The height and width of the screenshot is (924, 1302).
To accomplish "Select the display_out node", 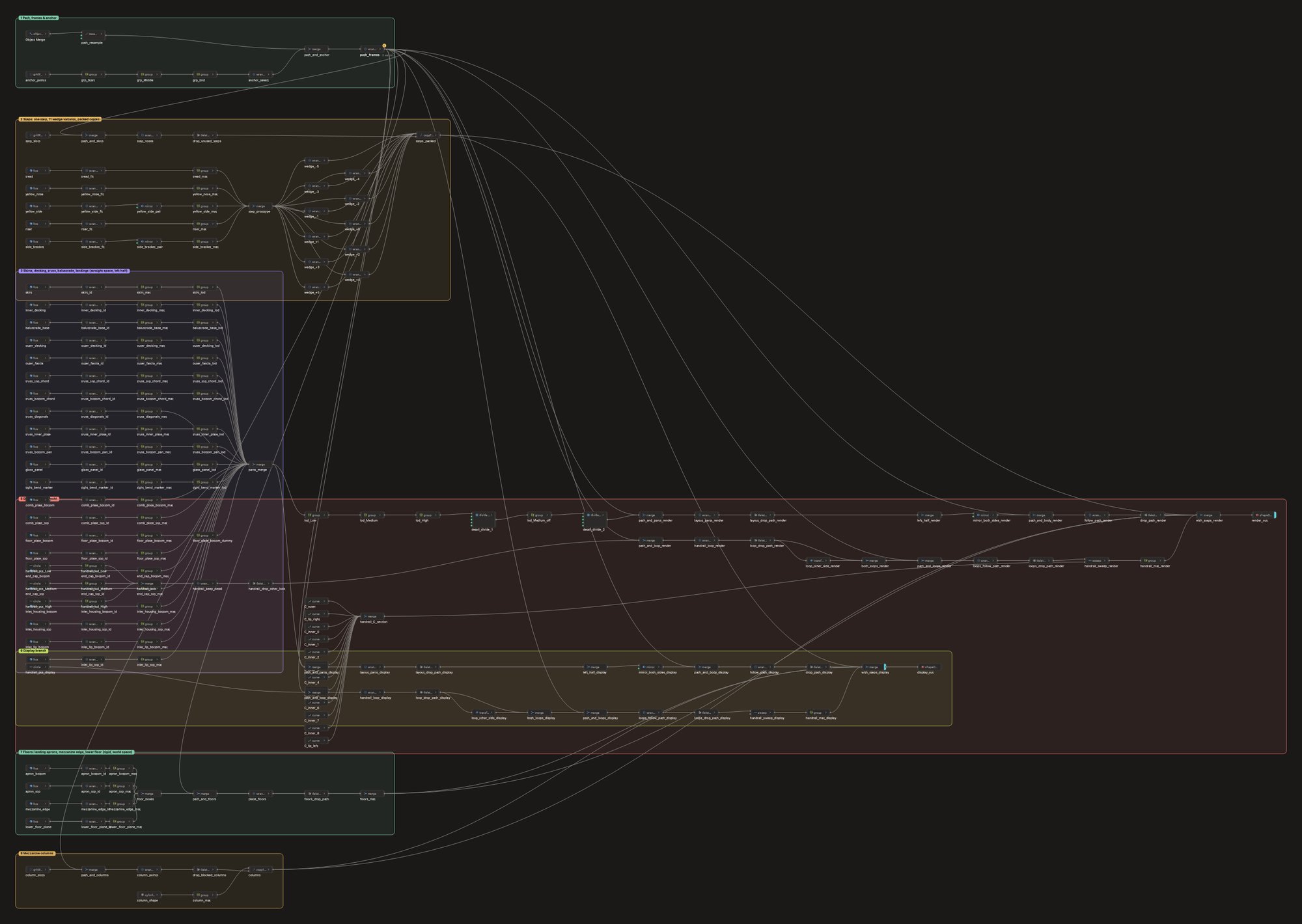I will point(930,667).
